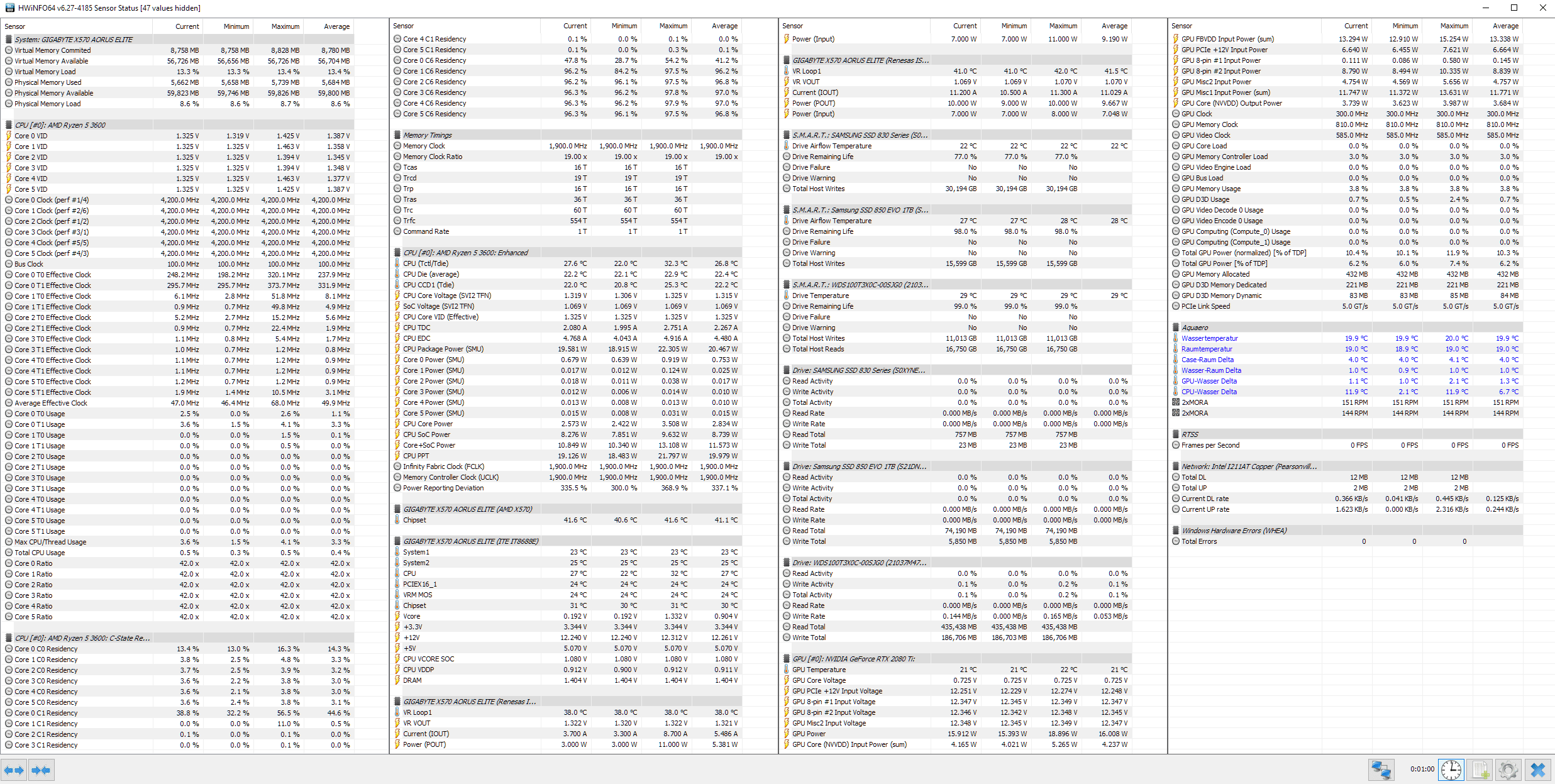Viewport: 1555px width, 784px height.
Task: Click the Average column header in the fourth panel
Action: 1498,26
